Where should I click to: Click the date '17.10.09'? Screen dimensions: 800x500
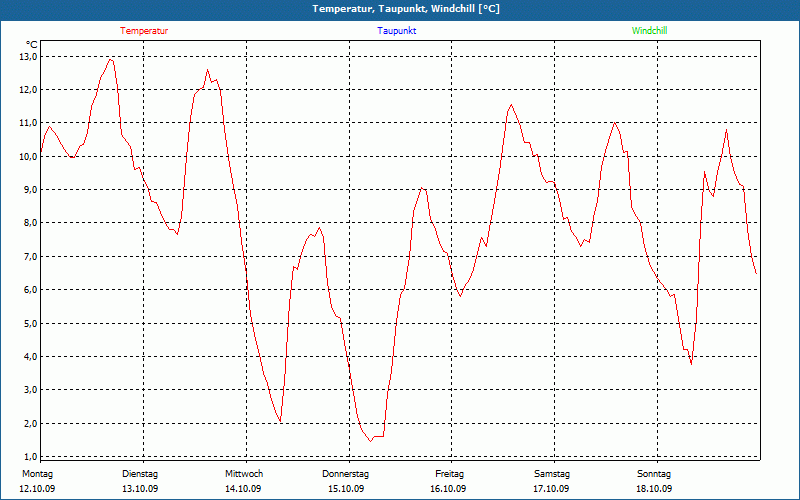pyautogui.click(x=551, y=489)
